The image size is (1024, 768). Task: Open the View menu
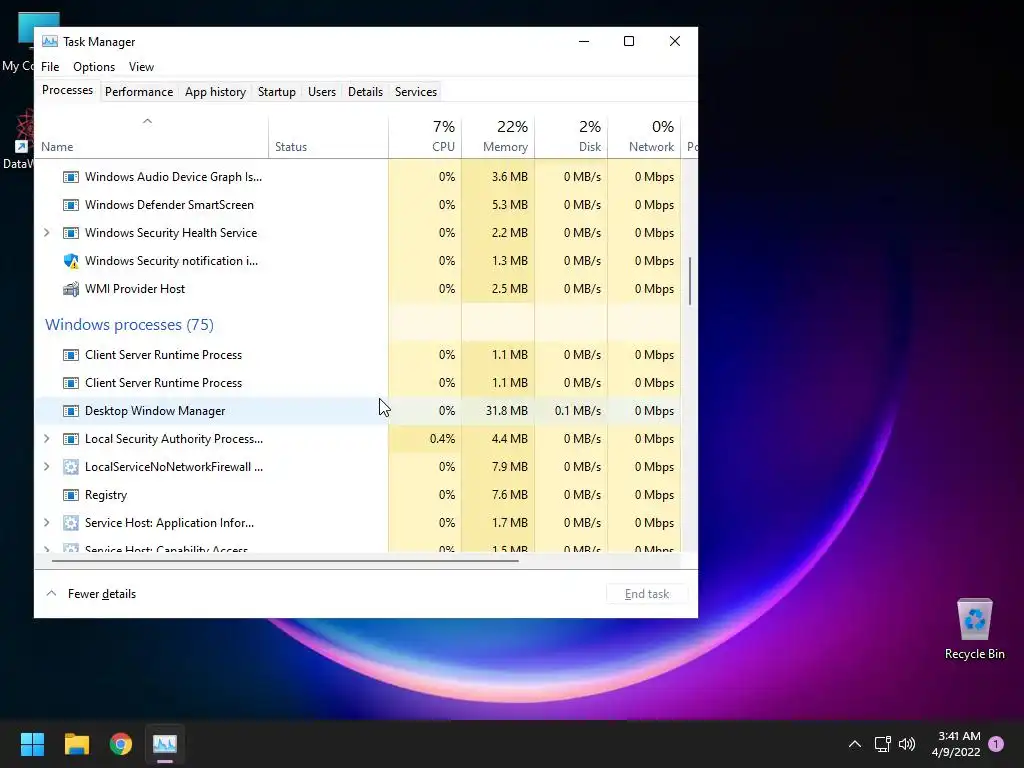[141, 67]
